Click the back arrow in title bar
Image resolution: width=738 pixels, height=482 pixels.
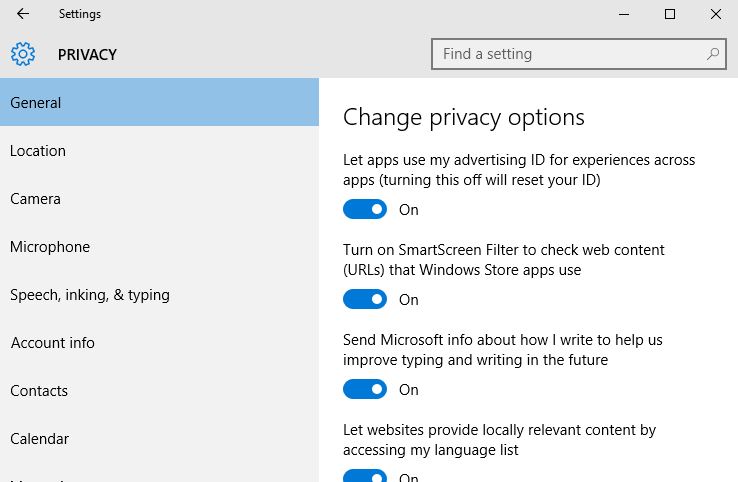point(23,14)
